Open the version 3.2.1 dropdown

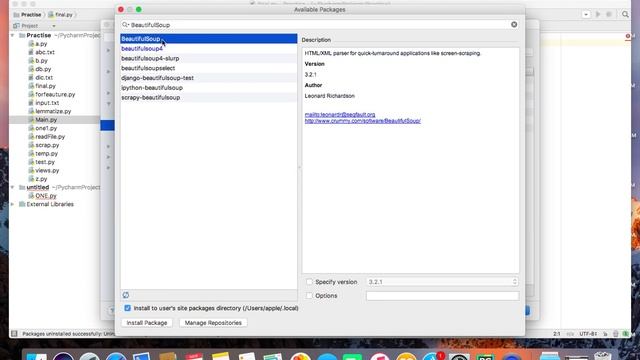coord(442,282)
